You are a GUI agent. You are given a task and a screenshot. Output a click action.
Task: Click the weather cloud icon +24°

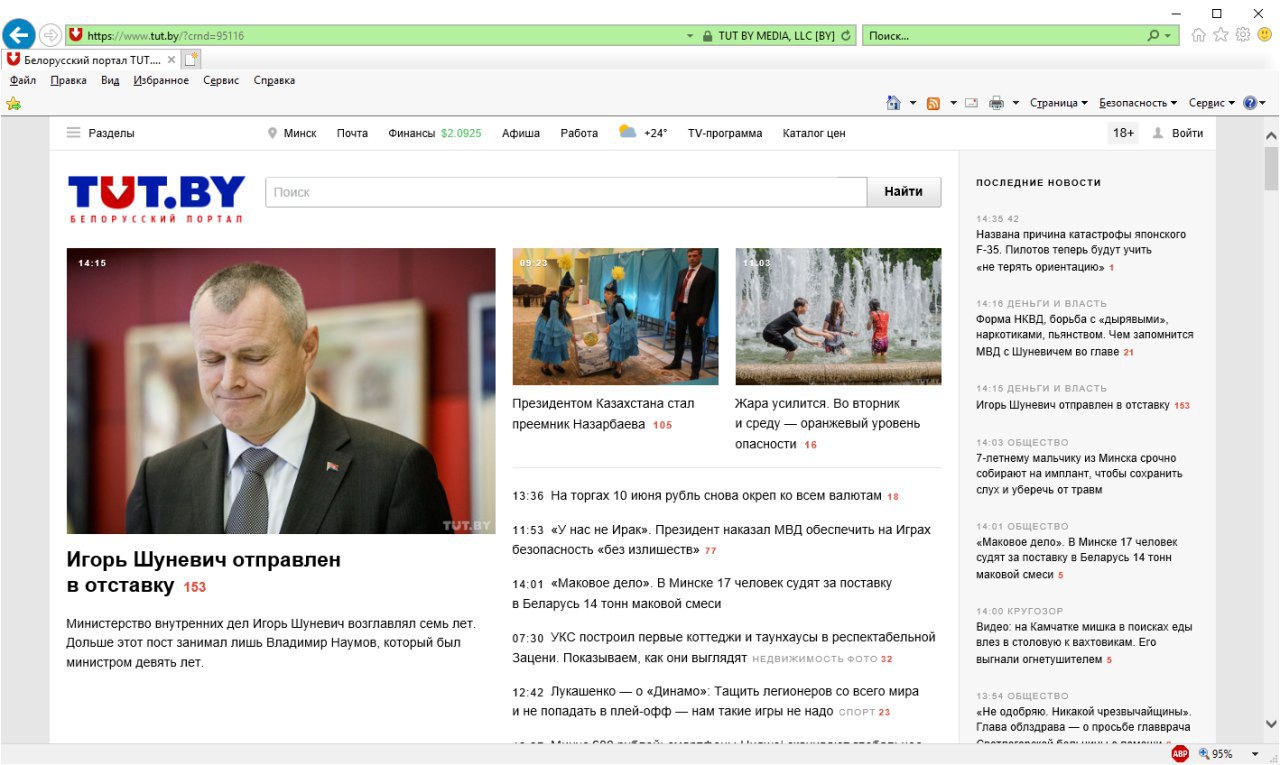(628, 132)
